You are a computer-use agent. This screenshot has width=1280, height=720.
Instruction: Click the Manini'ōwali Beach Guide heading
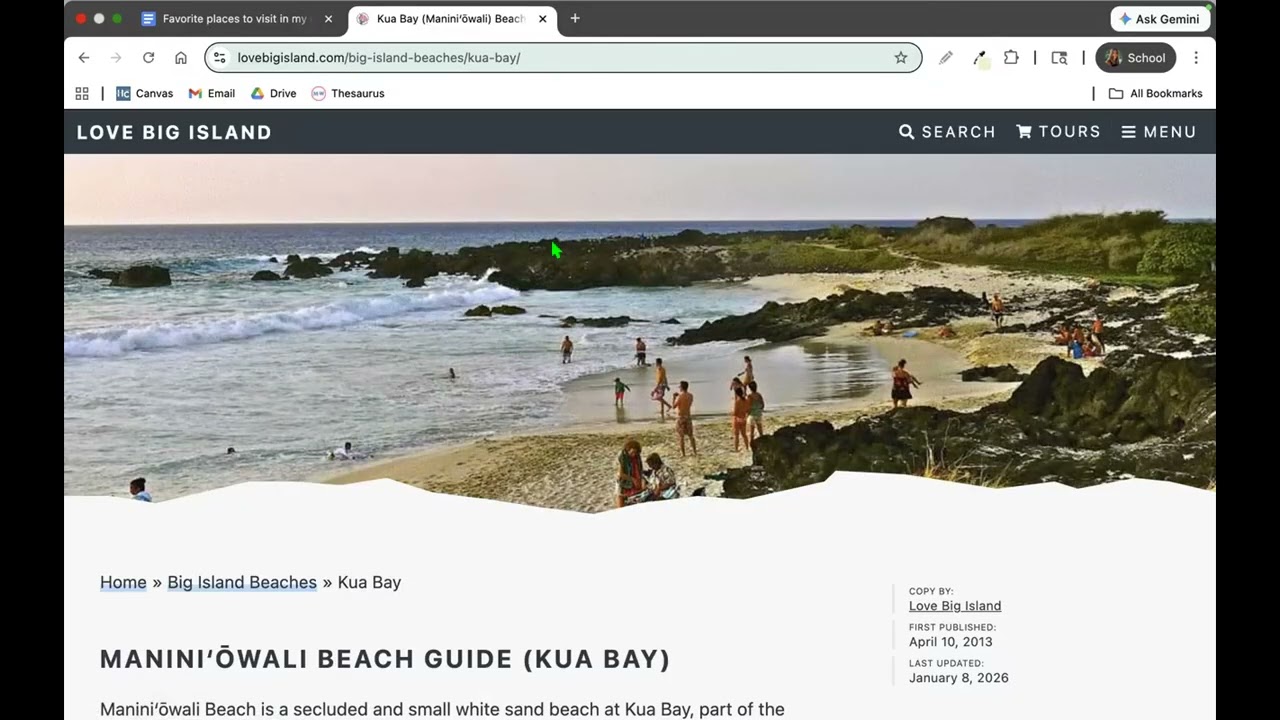(x=385, y=659)
